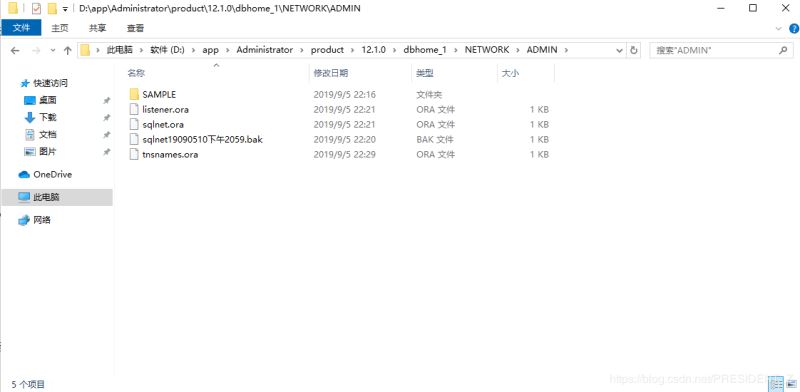Go forward with the right arrow
The image size is (800, 392).
(36, 51)
